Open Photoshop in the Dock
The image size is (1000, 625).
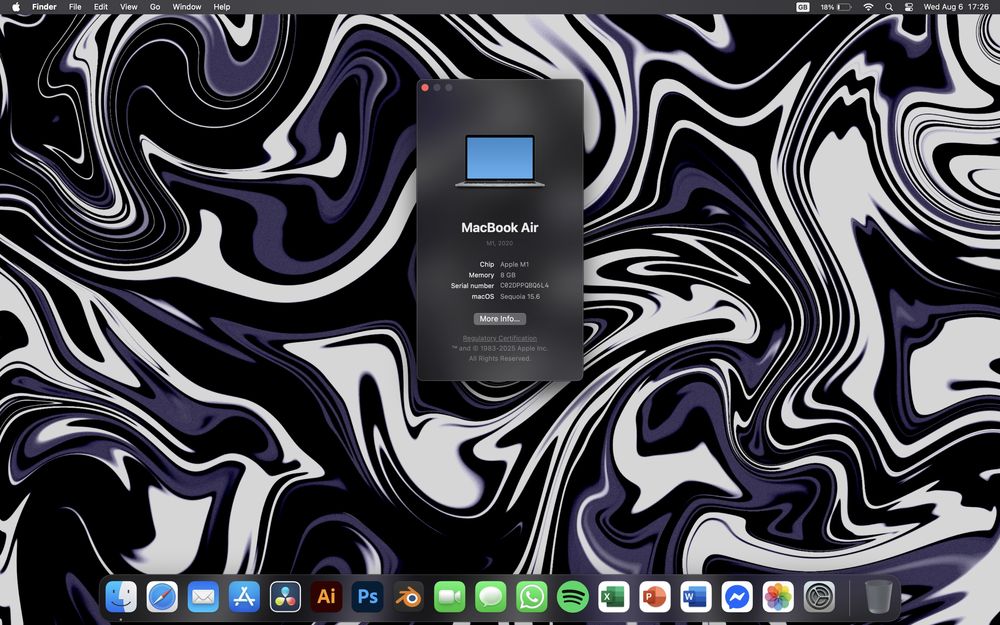(367, 597)
